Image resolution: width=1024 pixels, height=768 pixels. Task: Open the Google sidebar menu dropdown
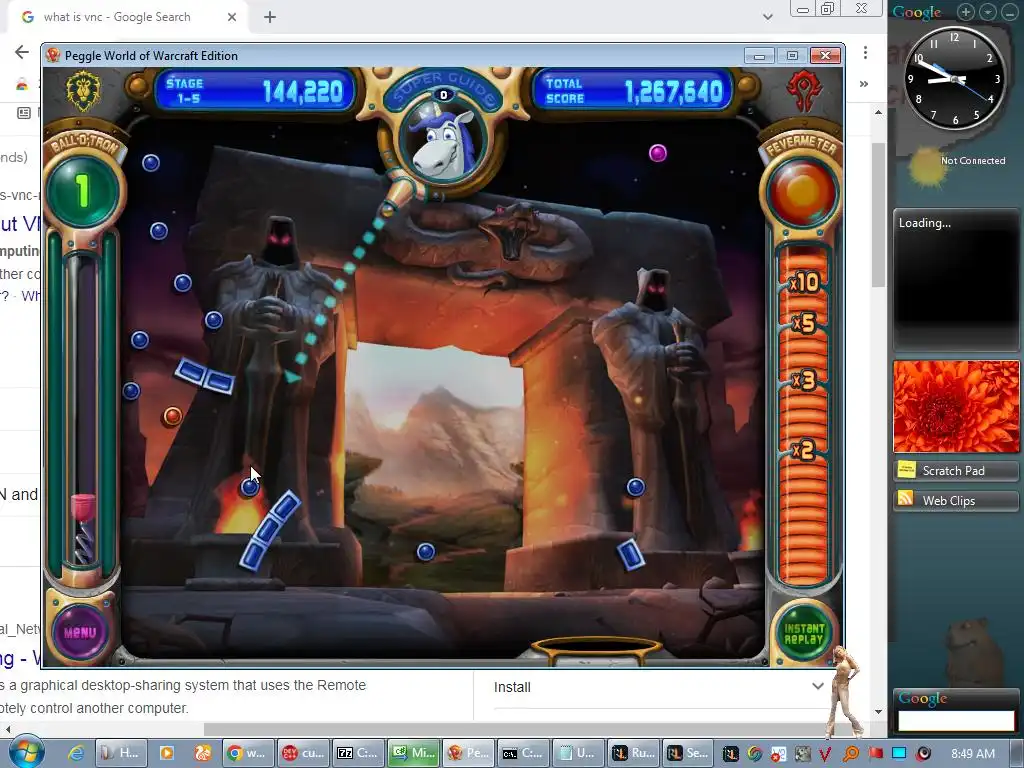pos(988,11)
